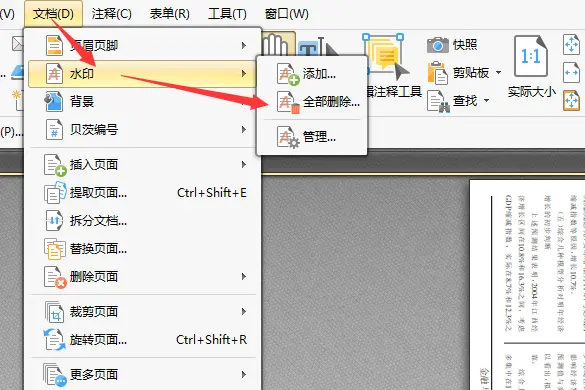Click the rotated PDF page in viewer
Viewport: 585px width, 390px height.
[527, 285]
